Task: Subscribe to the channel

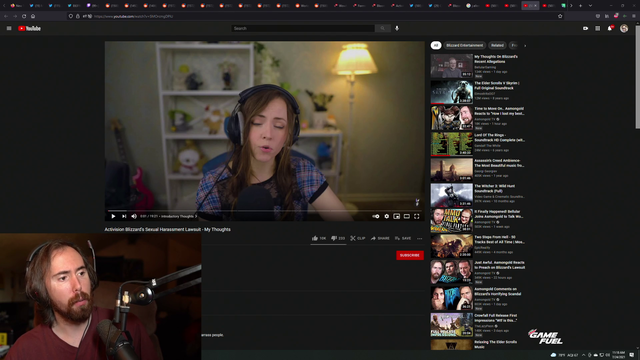Action: [410, 255]
